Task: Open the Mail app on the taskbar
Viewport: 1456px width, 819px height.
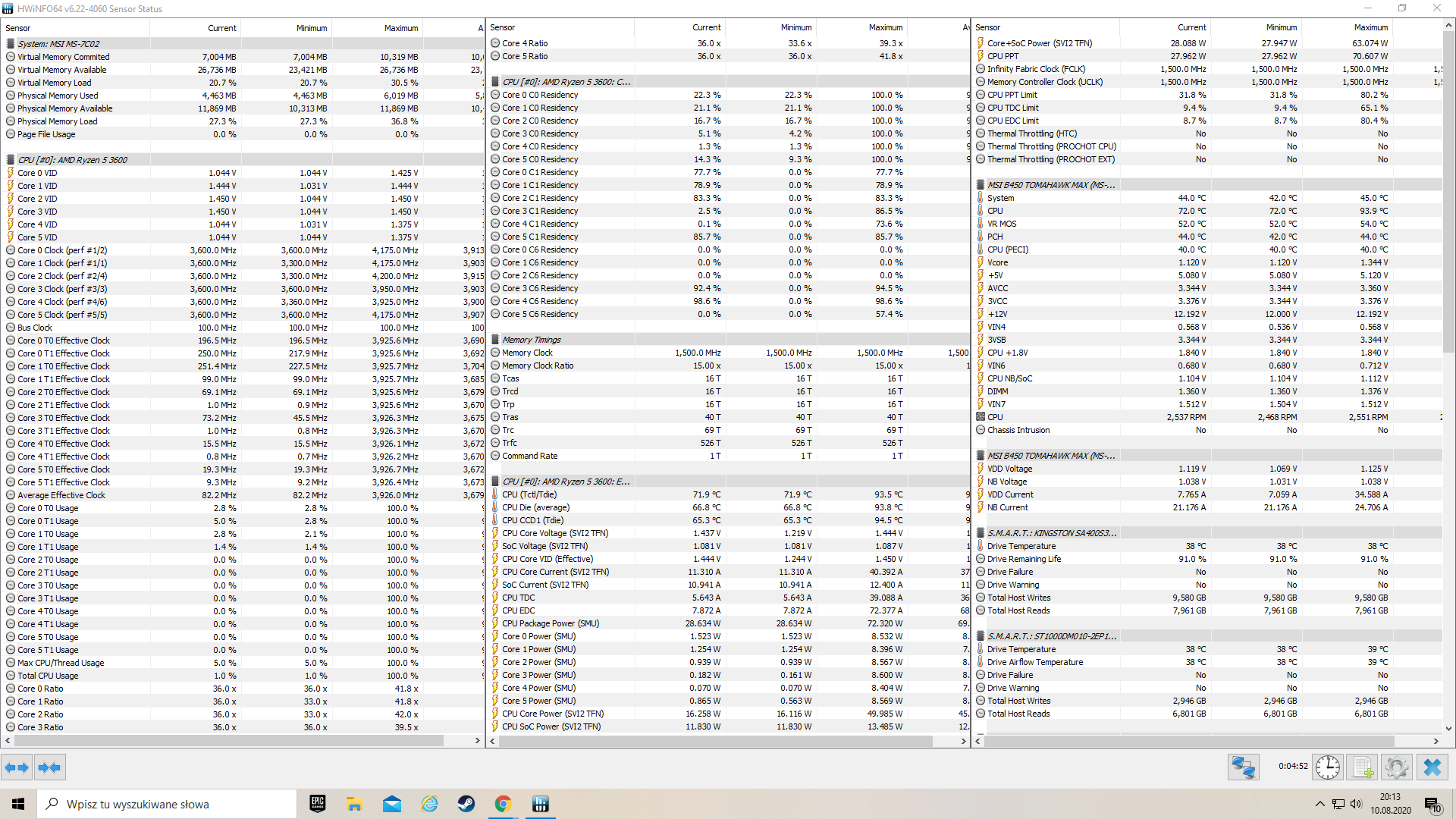Action: pyautogui.click(x=392, y=804)
